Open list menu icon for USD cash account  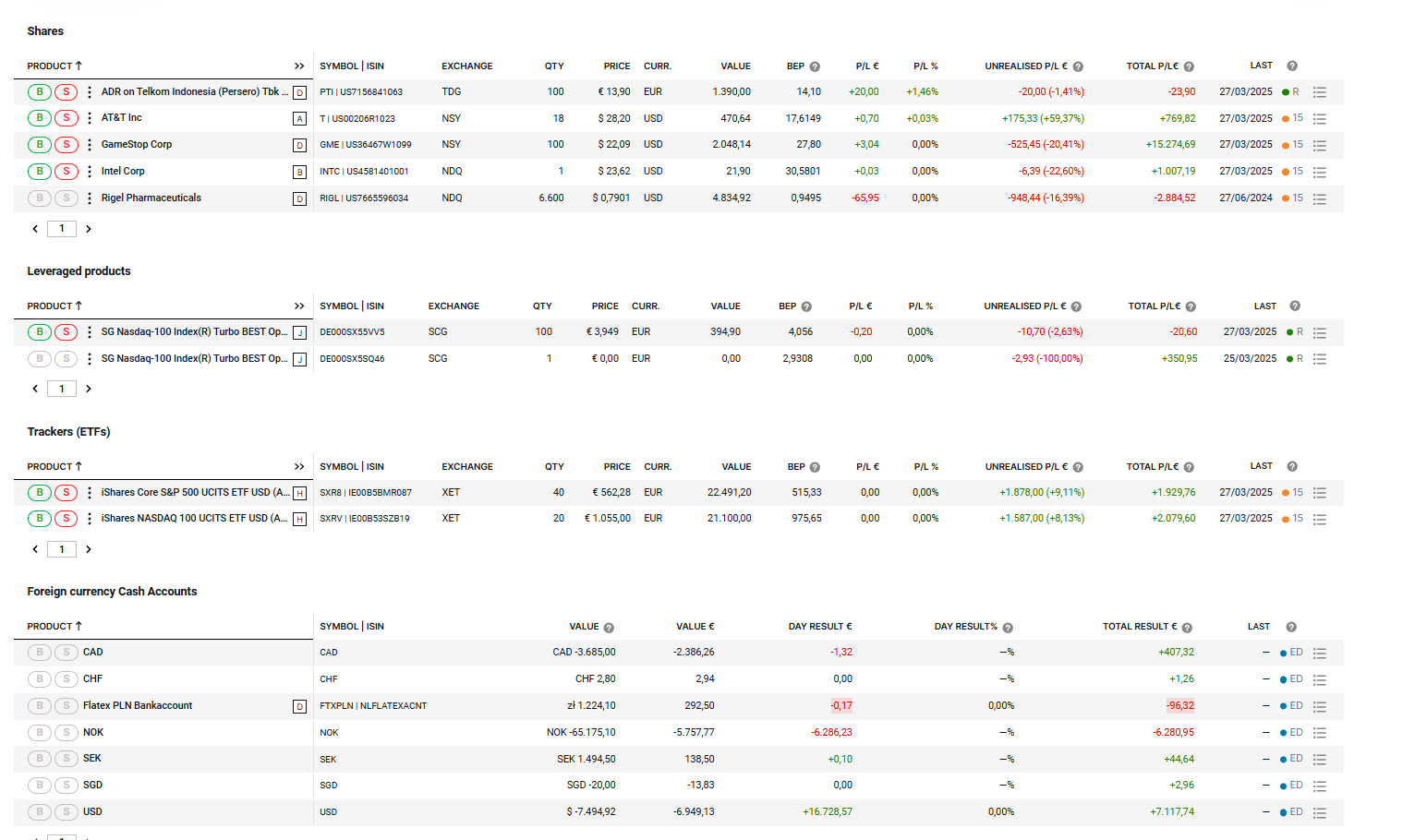point(1319,813)
